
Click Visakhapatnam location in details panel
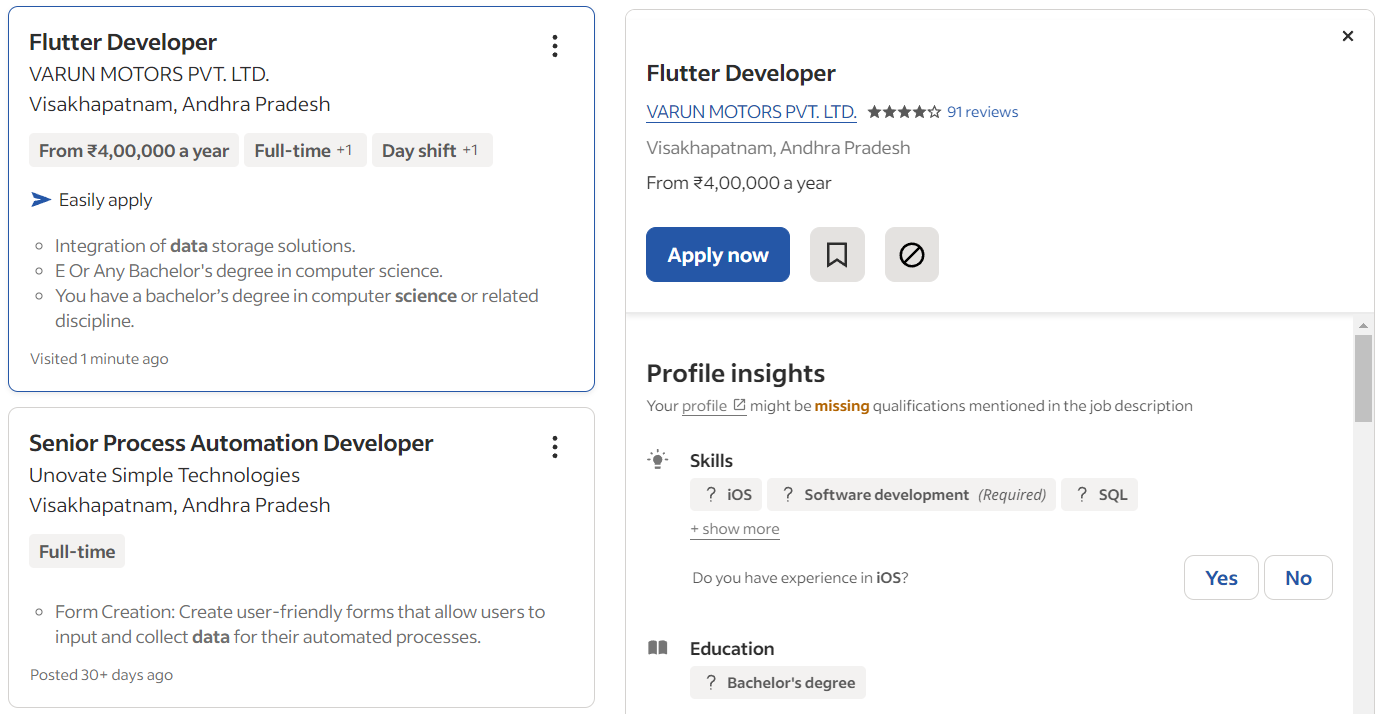pos(779,148)
